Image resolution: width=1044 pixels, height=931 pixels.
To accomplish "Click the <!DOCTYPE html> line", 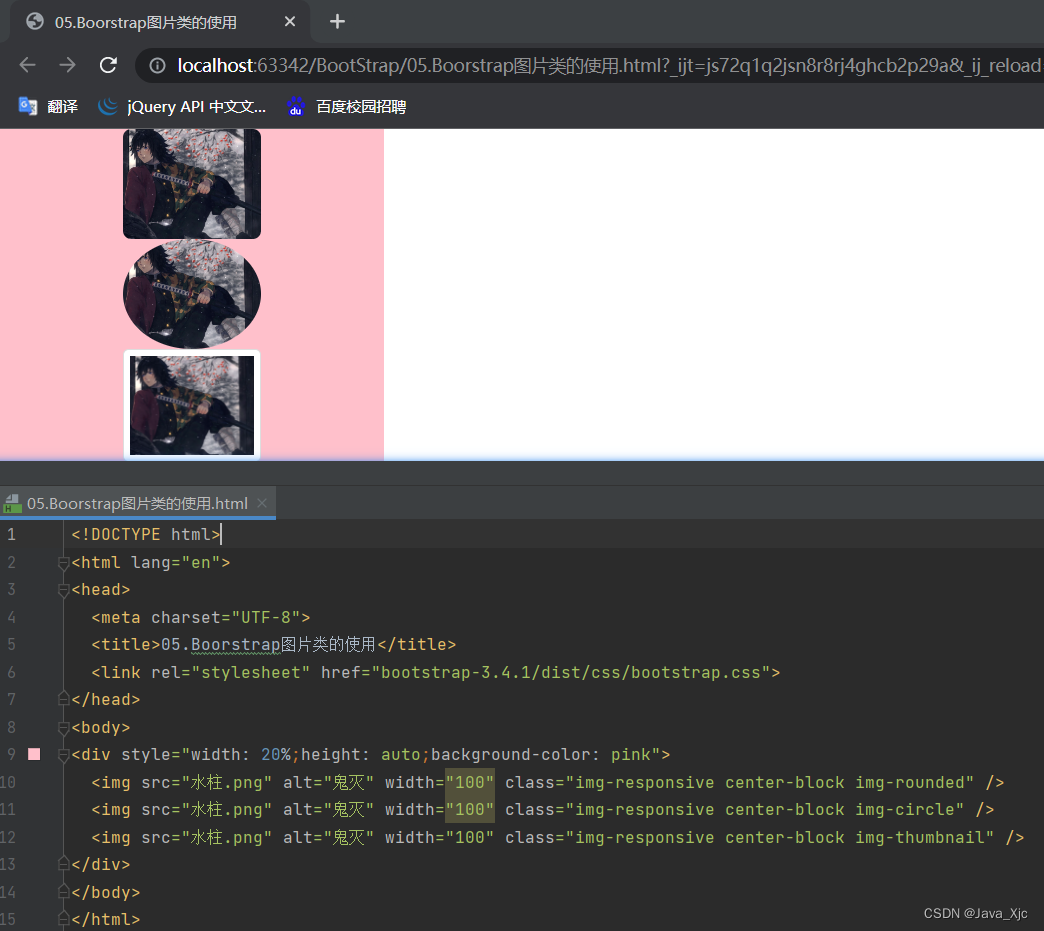I will (x=146, y=535).
